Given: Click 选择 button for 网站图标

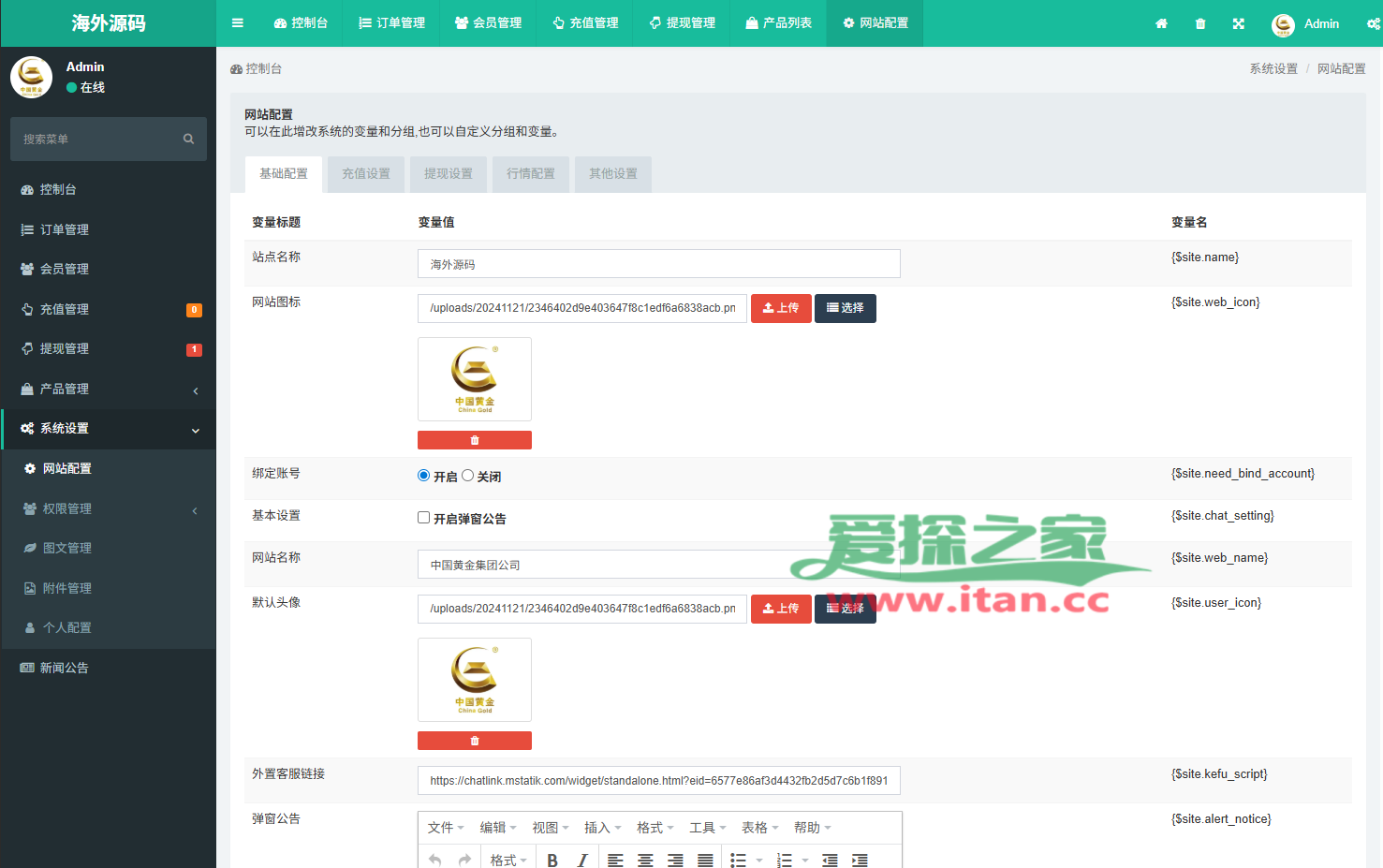Looking at the screenshot, I should [x=846, y=308].
